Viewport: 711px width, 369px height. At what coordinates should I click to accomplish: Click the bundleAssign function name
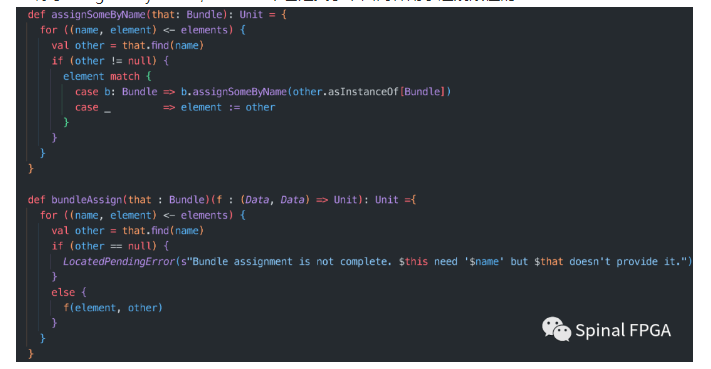pos(87,200)
